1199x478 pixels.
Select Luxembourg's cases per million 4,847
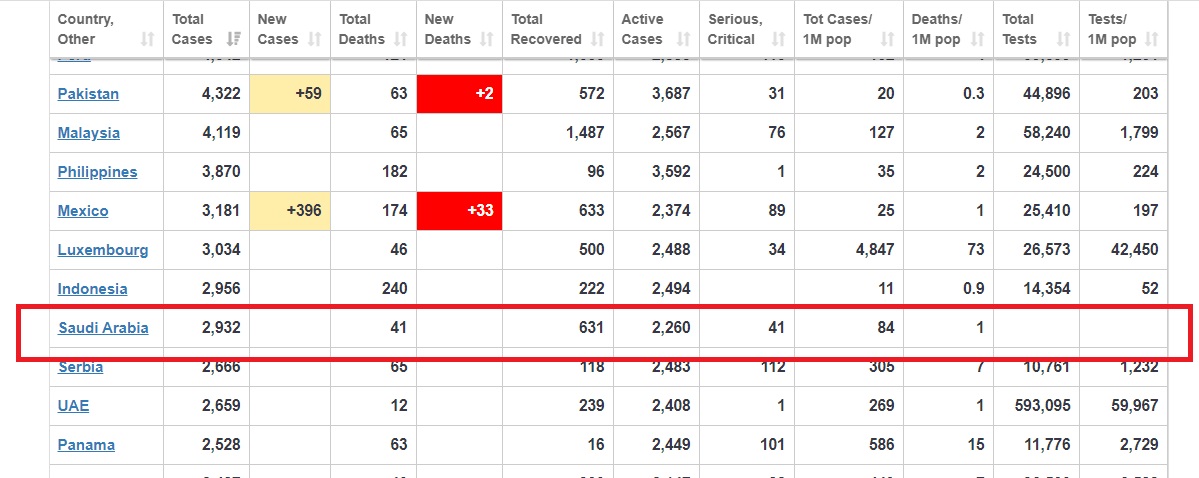874,250
